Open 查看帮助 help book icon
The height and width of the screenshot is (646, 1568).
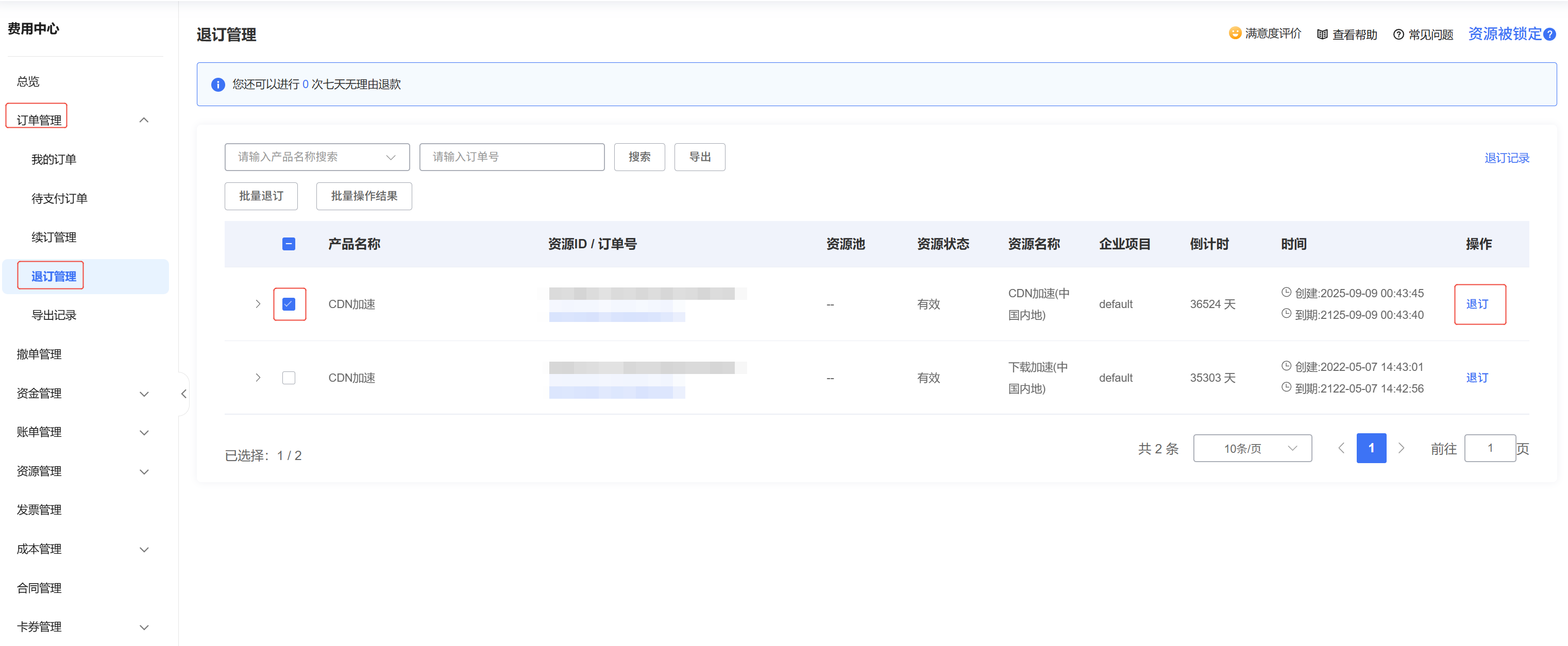coord(1322,35)
